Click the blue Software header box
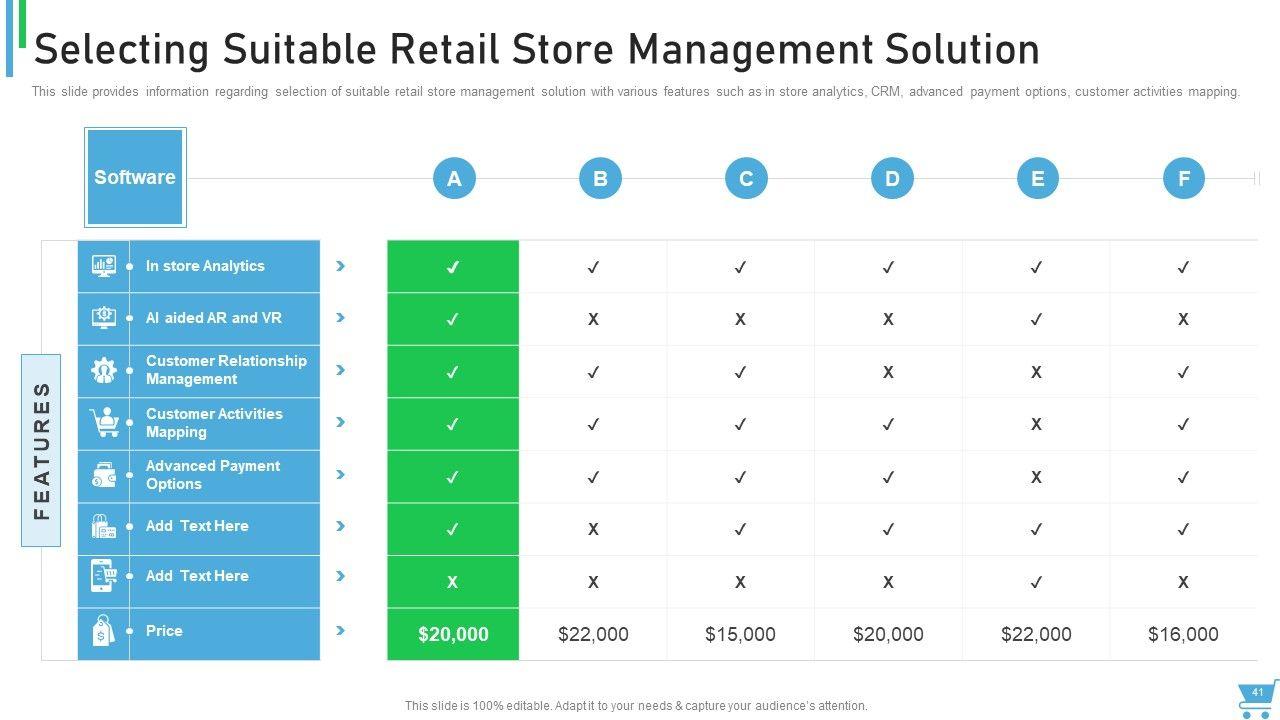1280x720 pixels. point(135,177)
